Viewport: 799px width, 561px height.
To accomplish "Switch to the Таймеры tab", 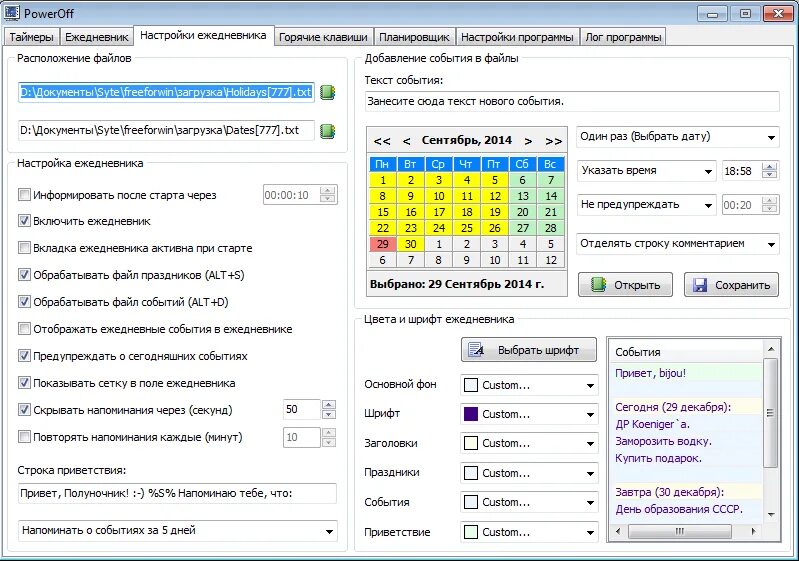I will [31, 37].
